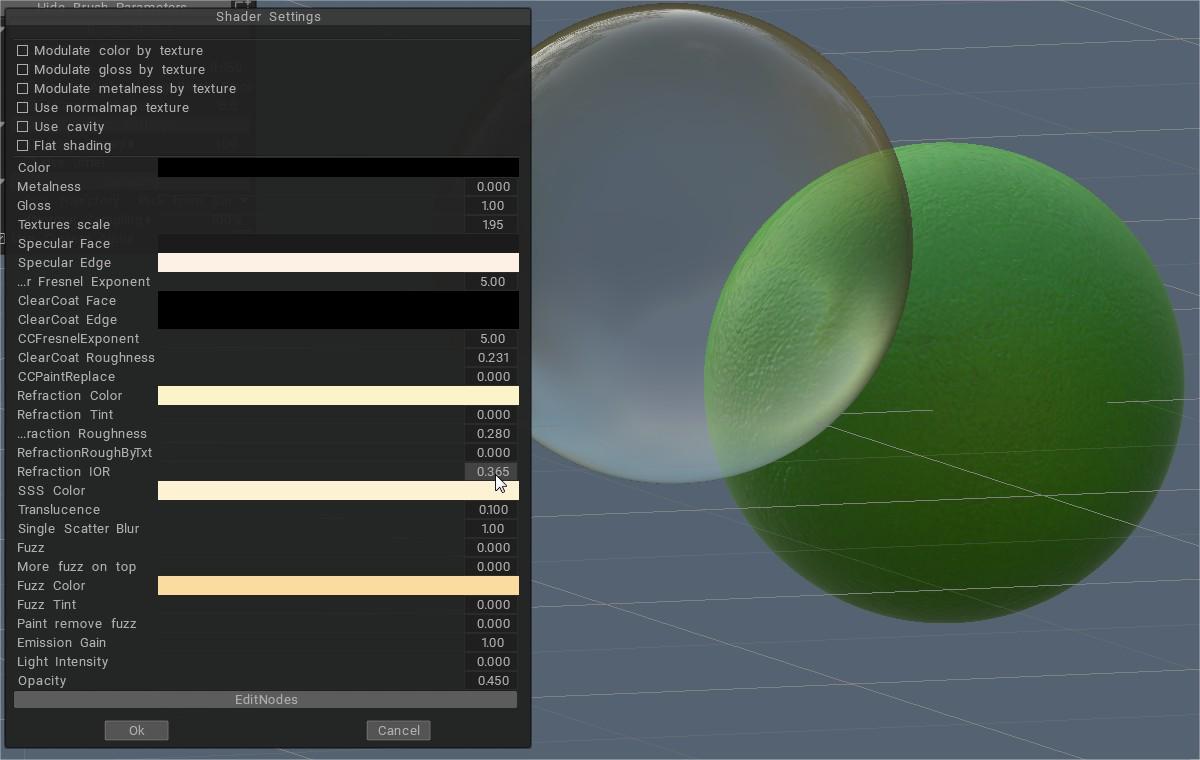This screenshot has height=760, width=1200.
Task: Turn on "Use normalmap texture"
Action: 21,107
